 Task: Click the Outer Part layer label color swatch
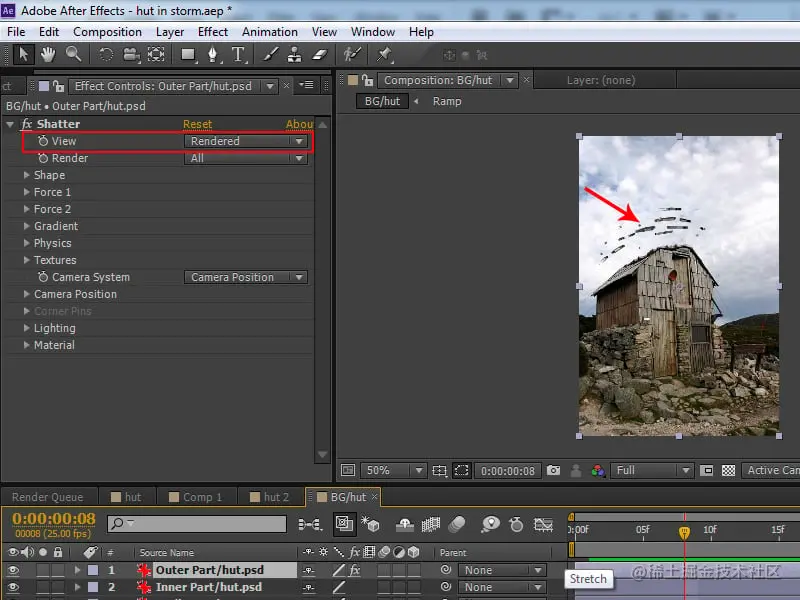[x=93, y=570]
